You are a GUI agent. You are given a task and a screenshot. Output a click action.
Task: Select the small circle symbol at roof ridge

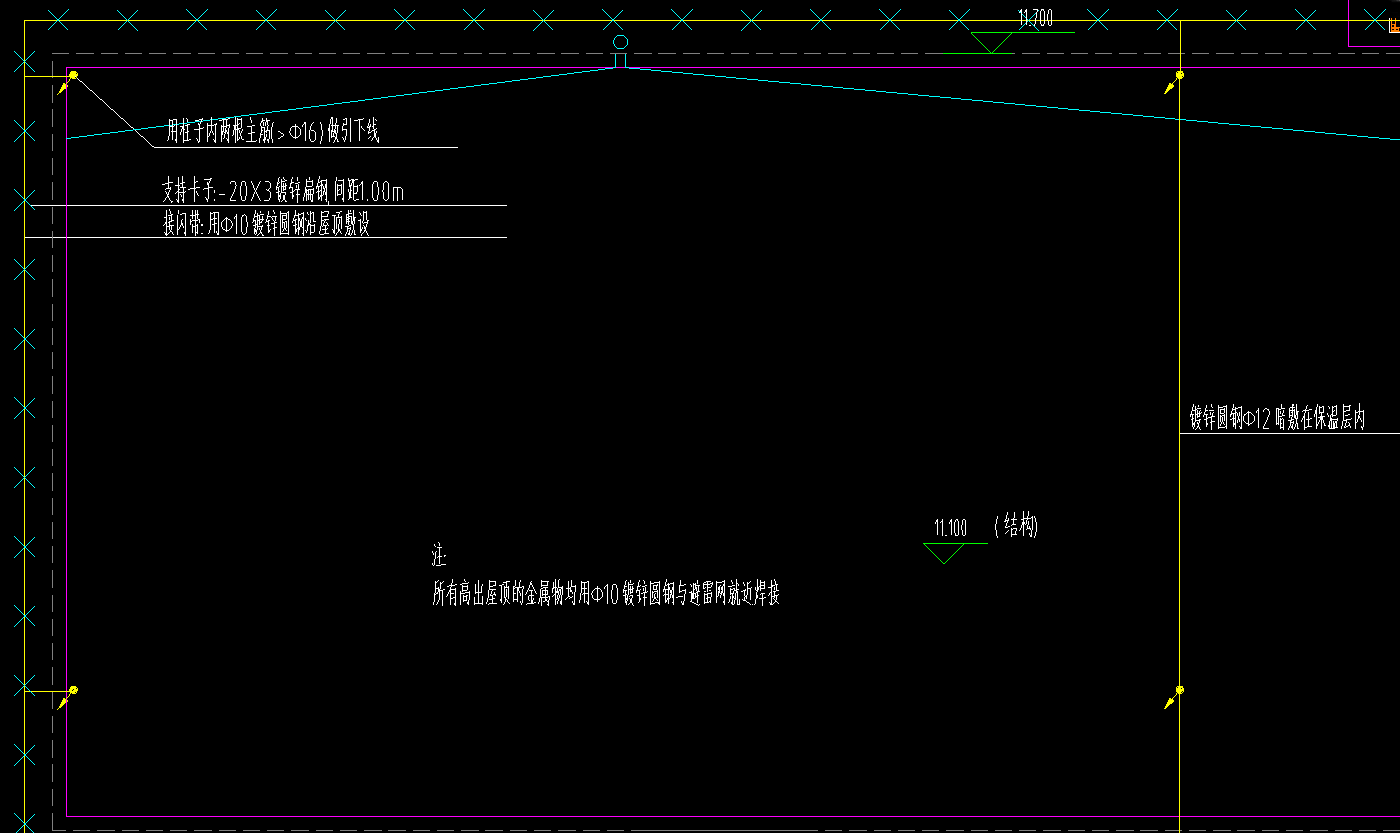620,42
